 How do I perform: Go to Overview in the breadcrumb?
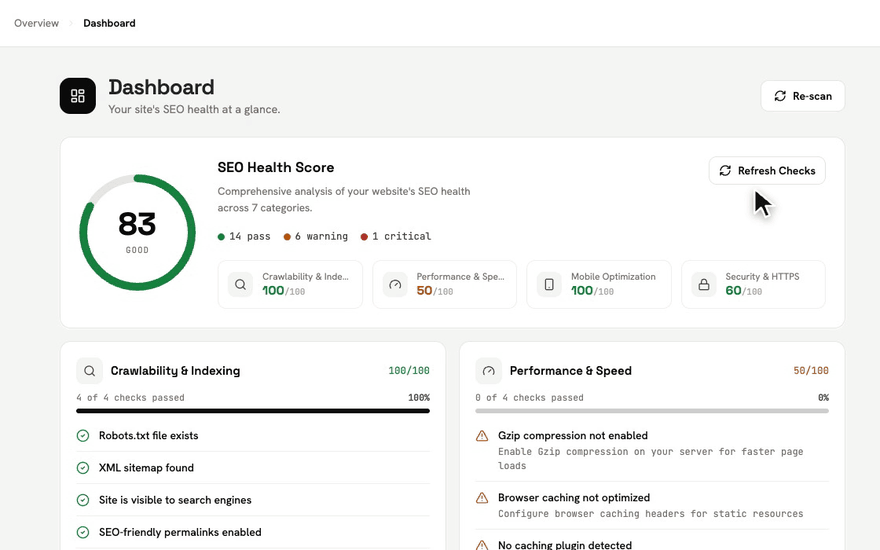click(36, 23)
